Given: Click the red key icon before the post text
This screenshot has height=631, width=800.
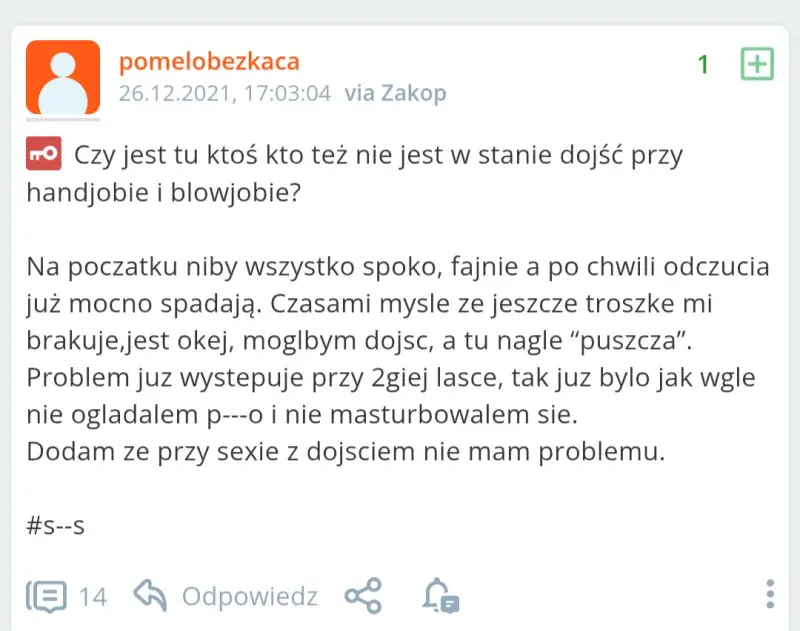Looking at the screenshot, I should click(43, 154).
